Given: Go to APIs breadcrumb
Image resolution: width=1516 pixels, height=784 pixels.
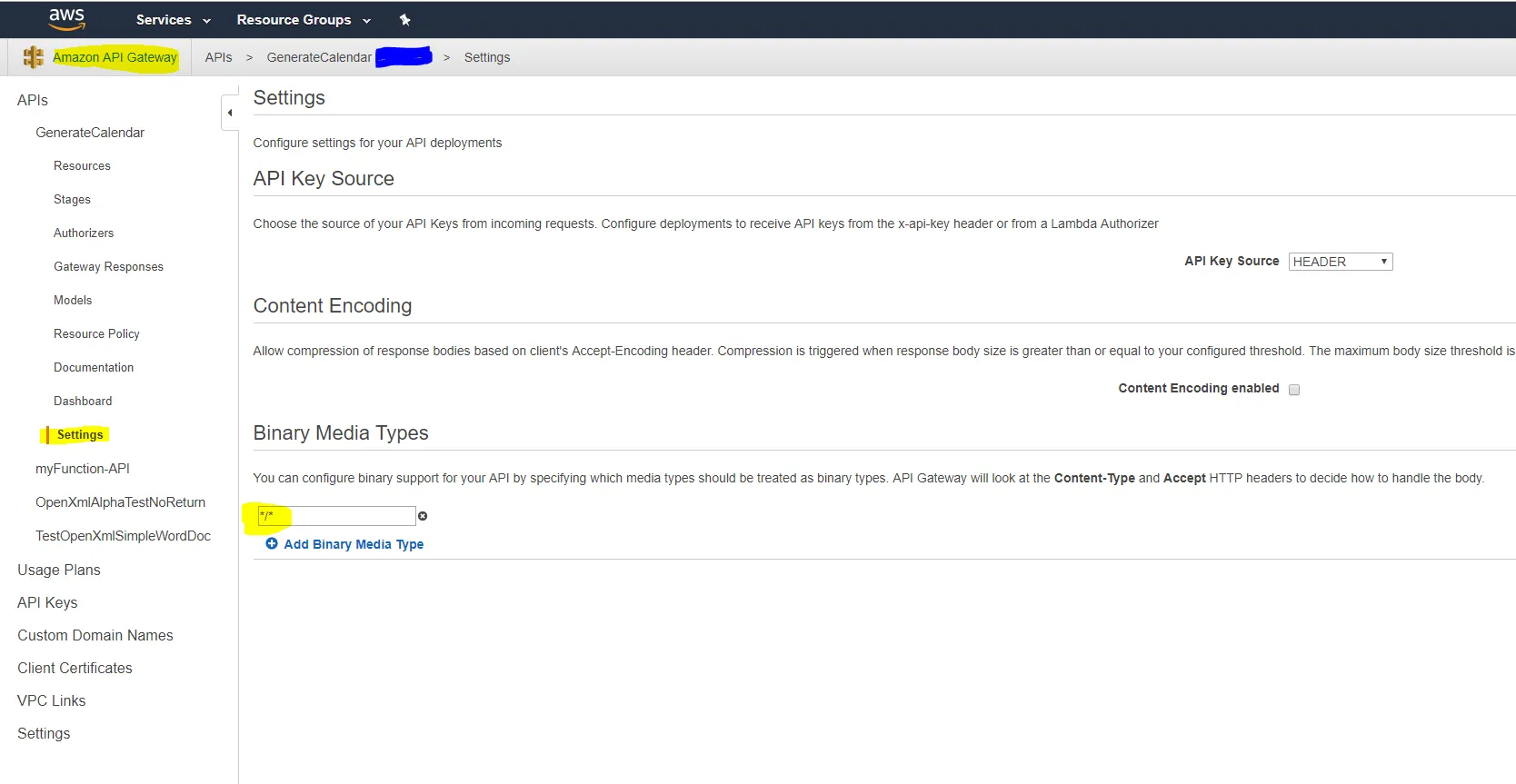Looking at the screenshot, I should (218, 57).
